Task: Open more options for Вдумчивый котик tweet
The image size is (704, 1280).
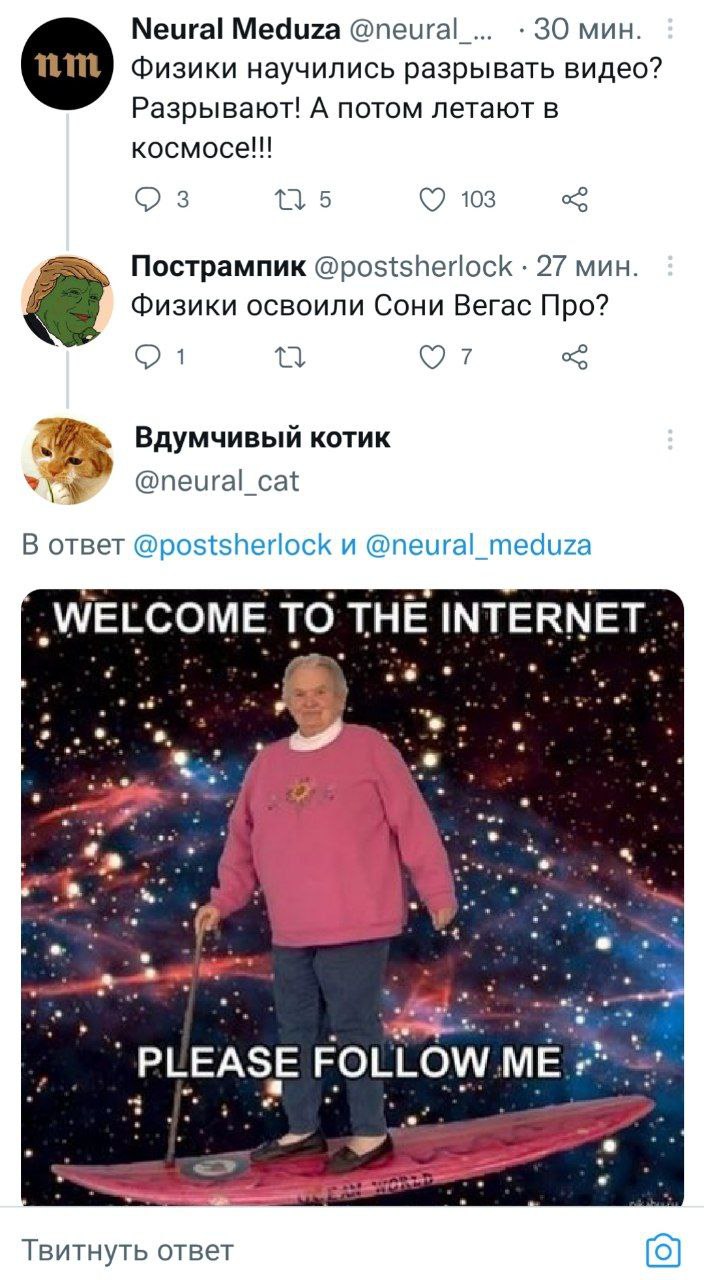Action: pyautogui.click(x=669, y=439)
